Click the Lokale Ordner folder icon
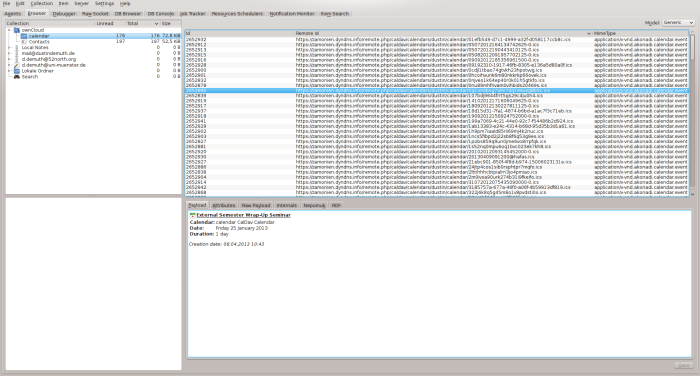 (x=17, y=71)
